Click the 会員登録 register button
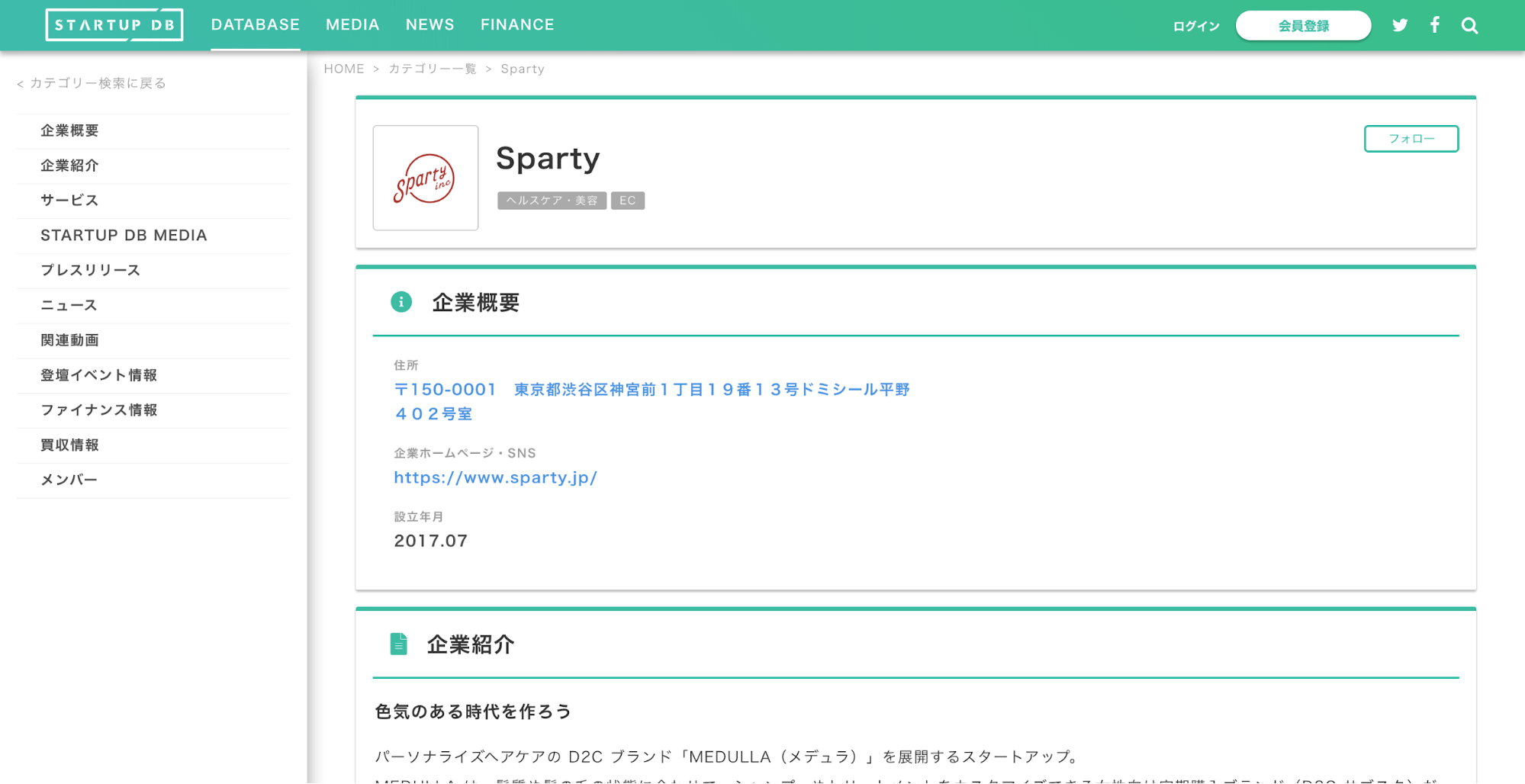This screenshot has height=784, width=1525. [1303, 25]
